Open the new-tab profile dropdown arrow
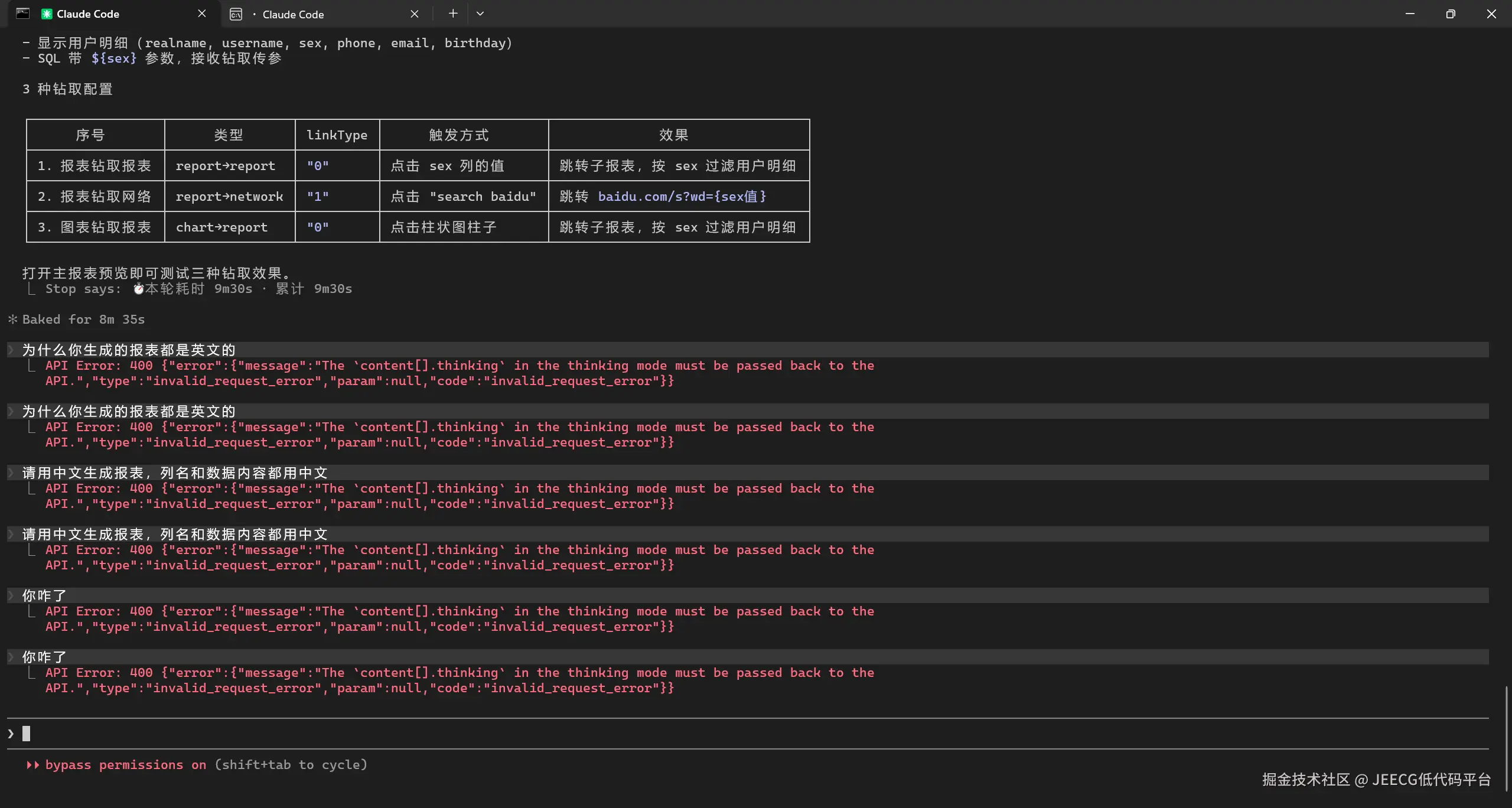 [480, 14]
